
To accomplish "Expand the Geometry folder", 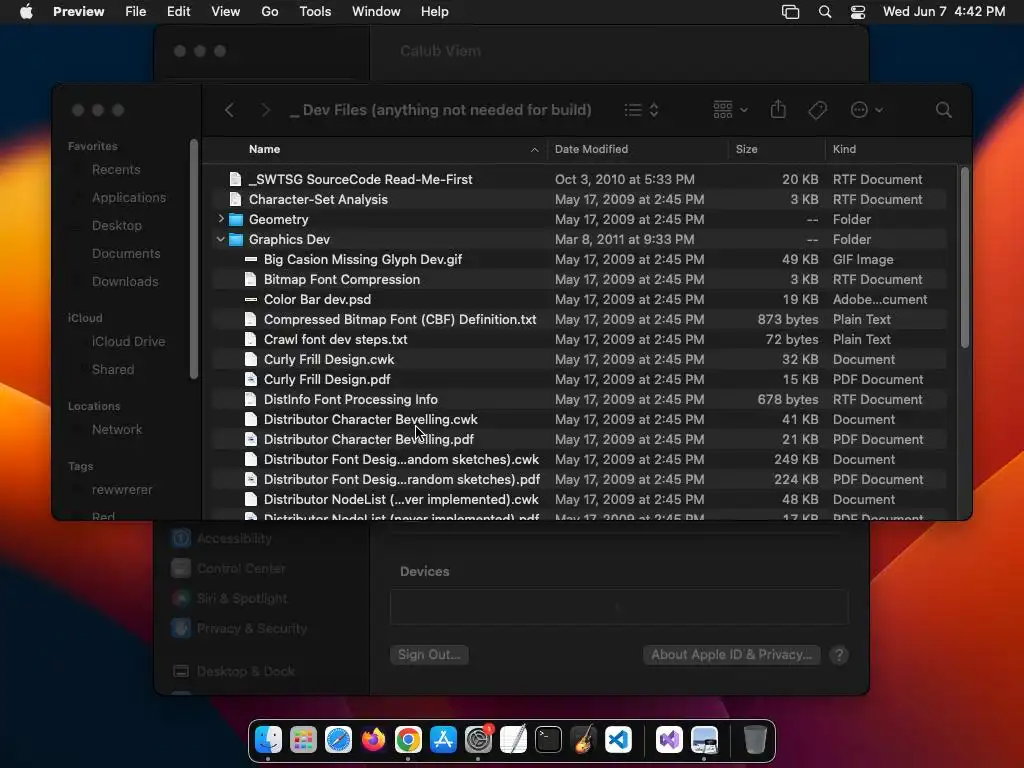I will click(221, 219).
